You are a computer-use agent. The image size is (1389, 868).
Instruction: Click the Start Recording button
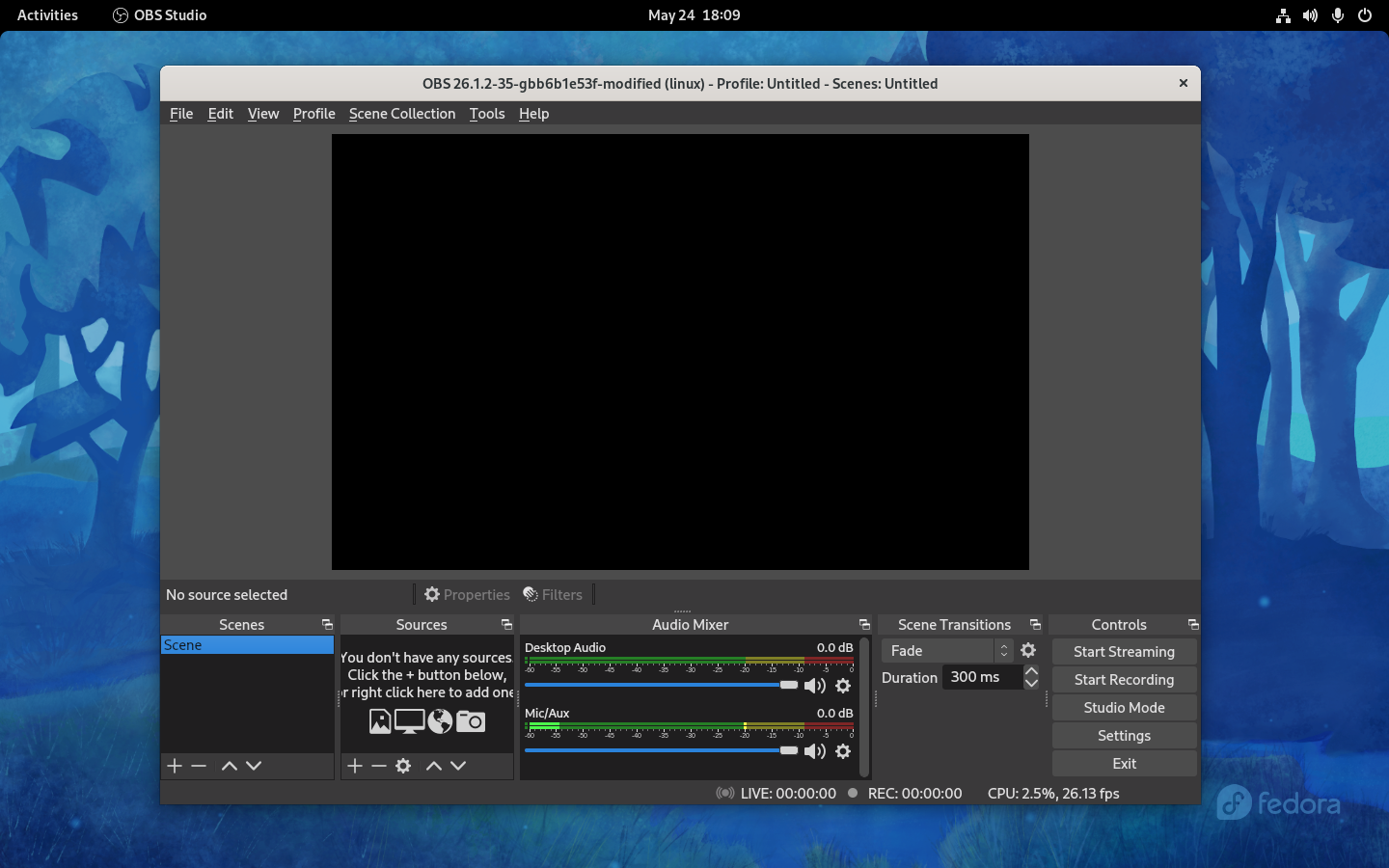(x=1124, y=679)
